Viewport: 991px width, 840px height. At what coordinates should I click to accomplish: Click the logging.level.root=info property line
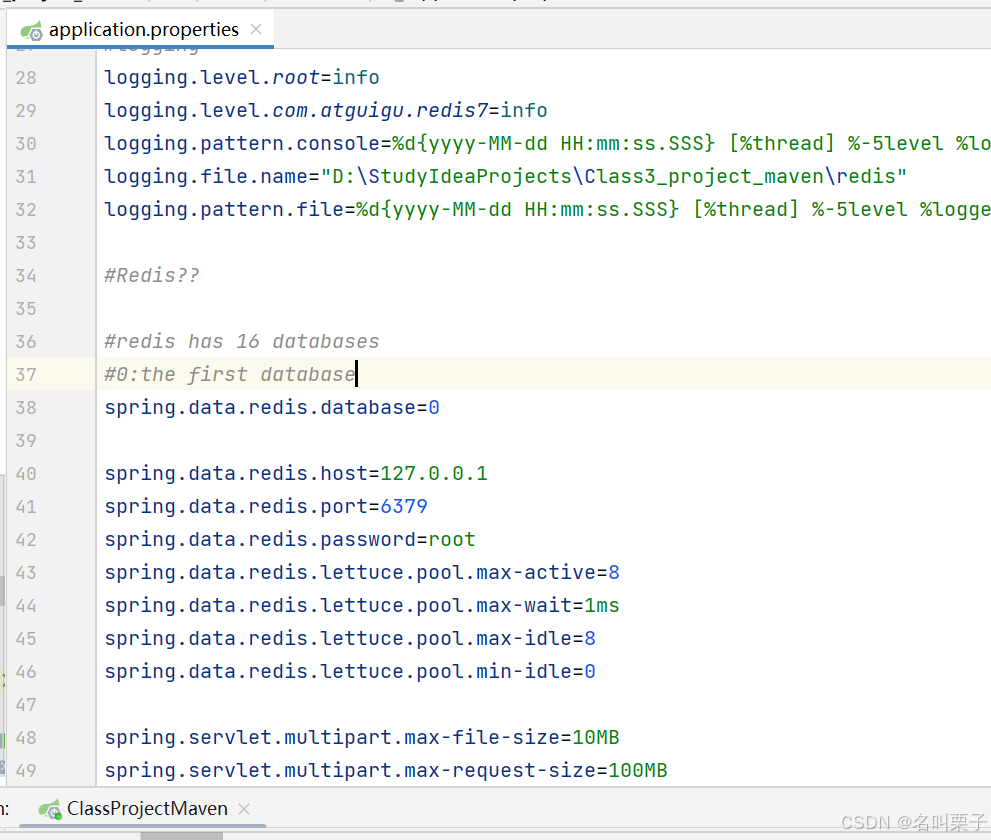240,77
